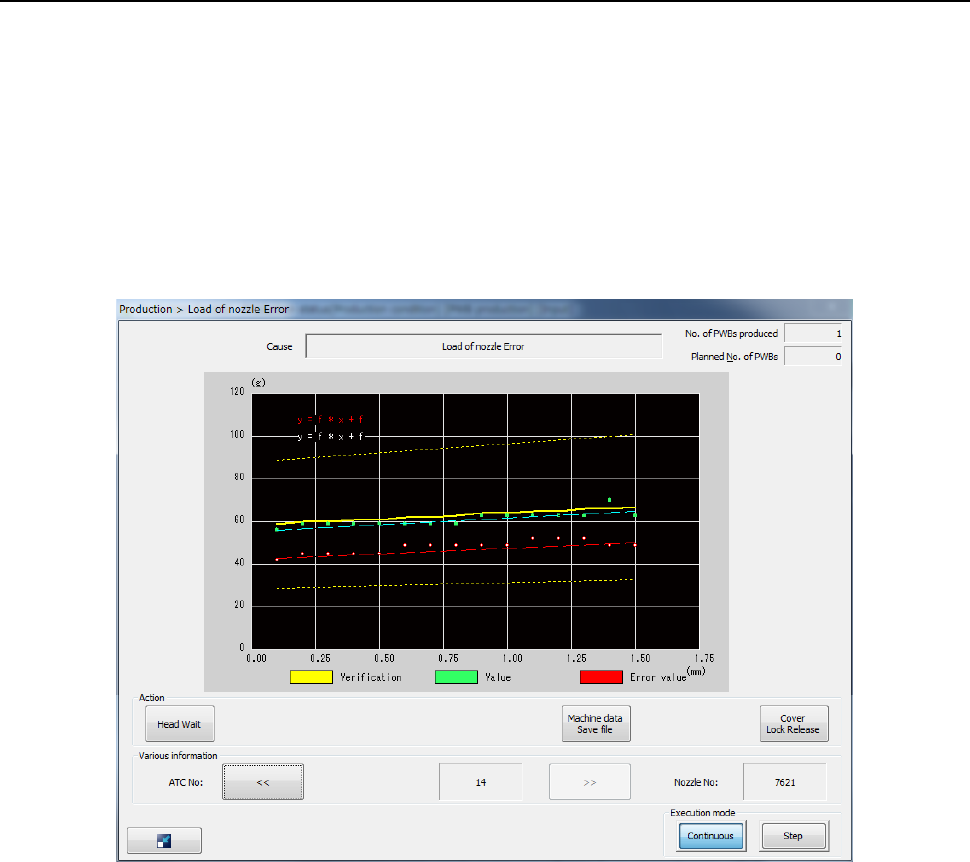Screen dimensions: 970x862
Task: Advance to next ATC with >> button
Action: tap(589, 783)
